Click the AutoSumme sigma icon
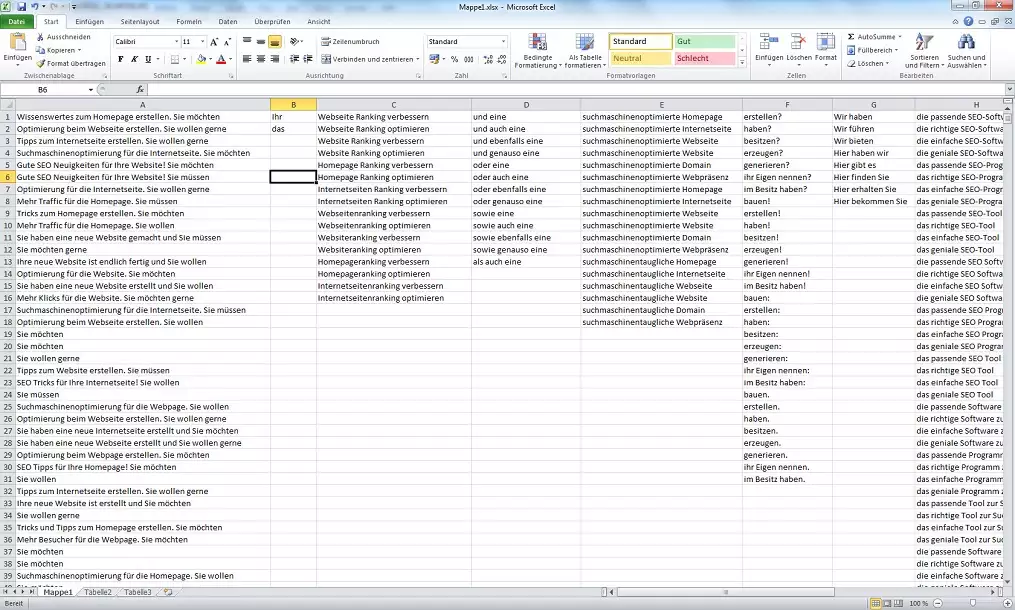 click(x=851, y=37)
